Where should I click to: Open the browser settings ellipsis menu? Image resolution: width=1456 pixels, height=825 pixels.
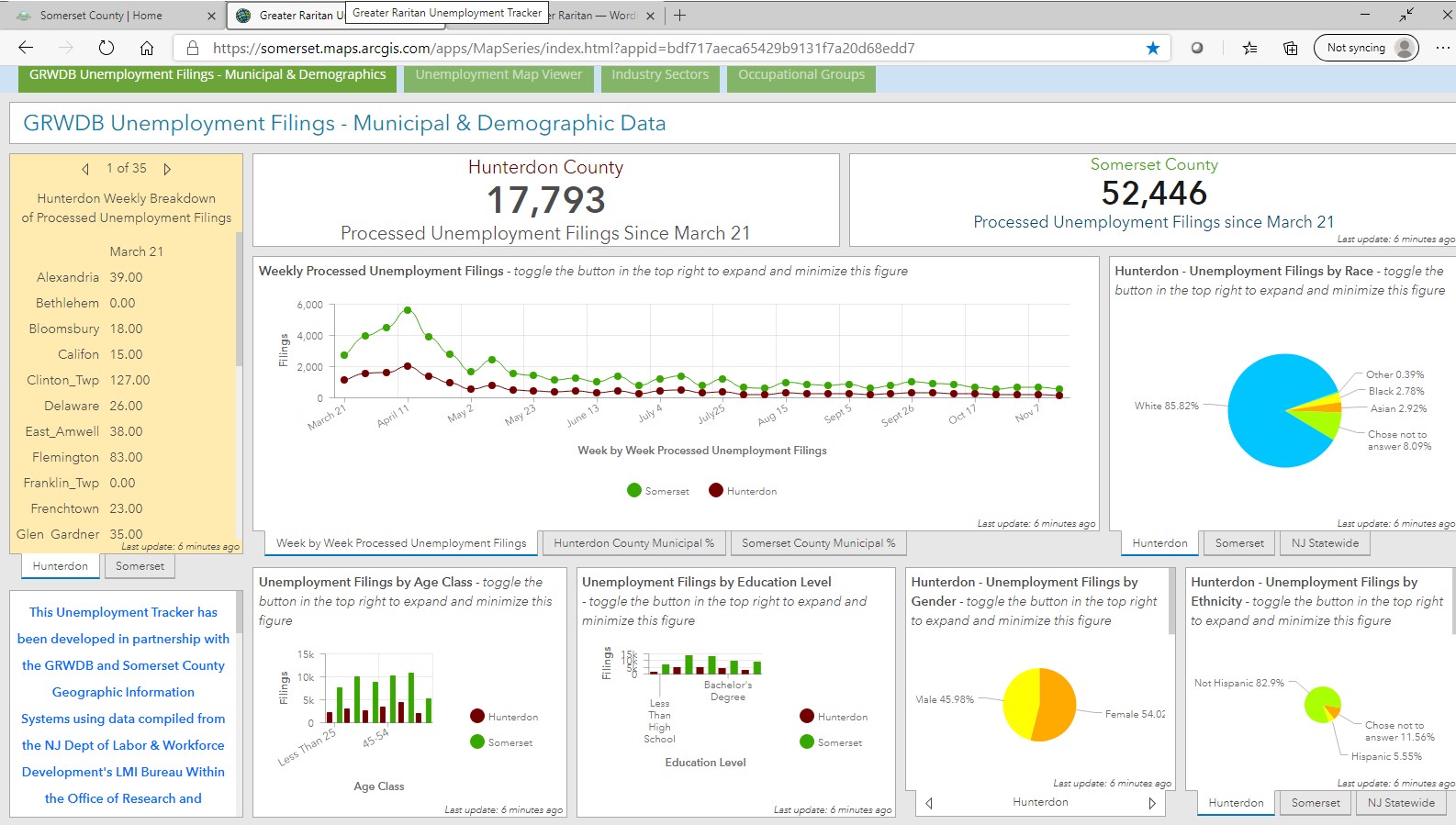1442,48
